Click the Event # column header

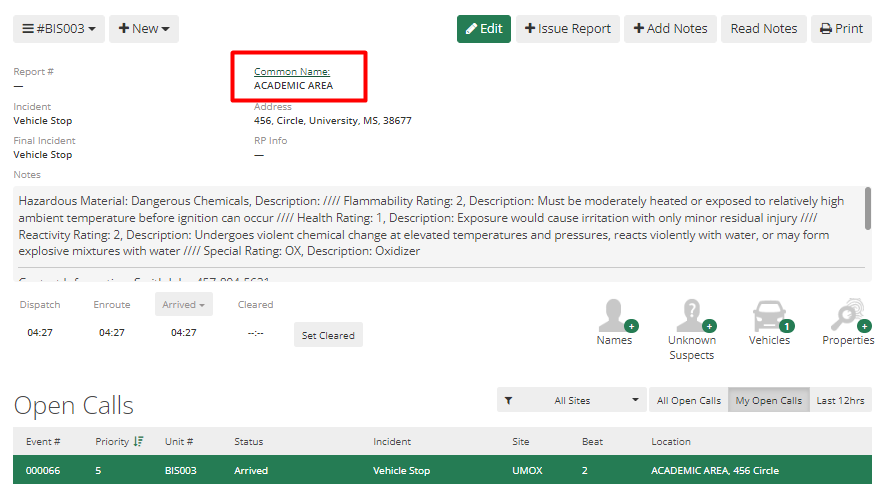[x=43, y=441]
